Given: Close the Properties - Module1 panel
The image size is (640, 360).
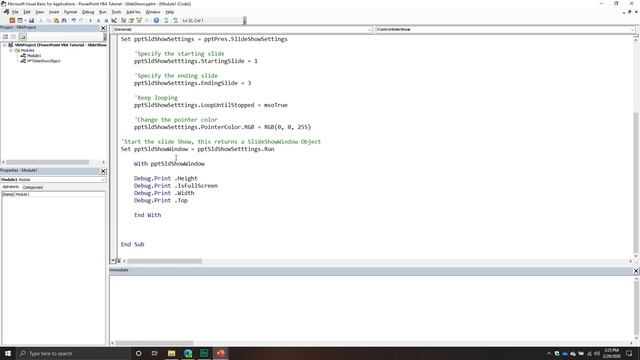Looking at the screenshot, I should coord(103,171).
